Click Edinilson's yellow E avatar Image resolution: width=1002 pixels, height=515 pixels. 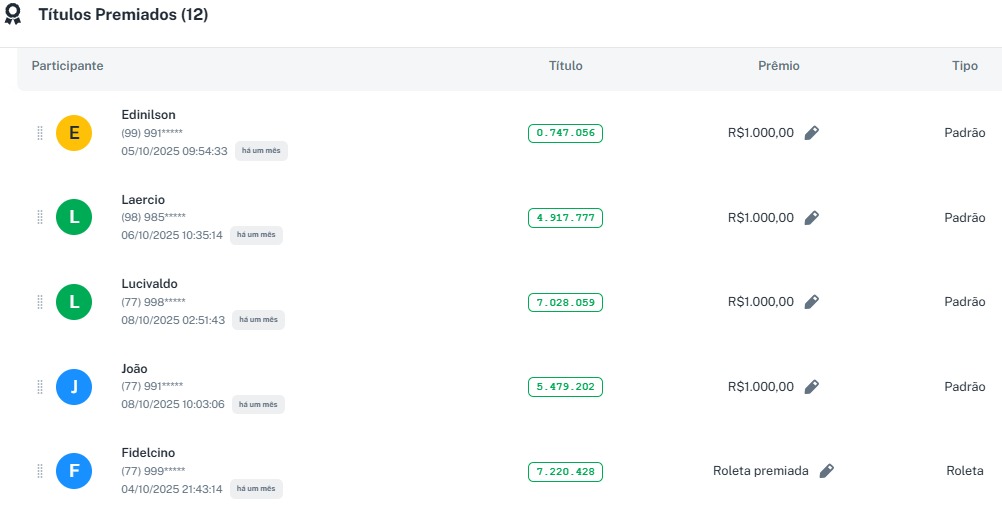(x=74, y=133)
